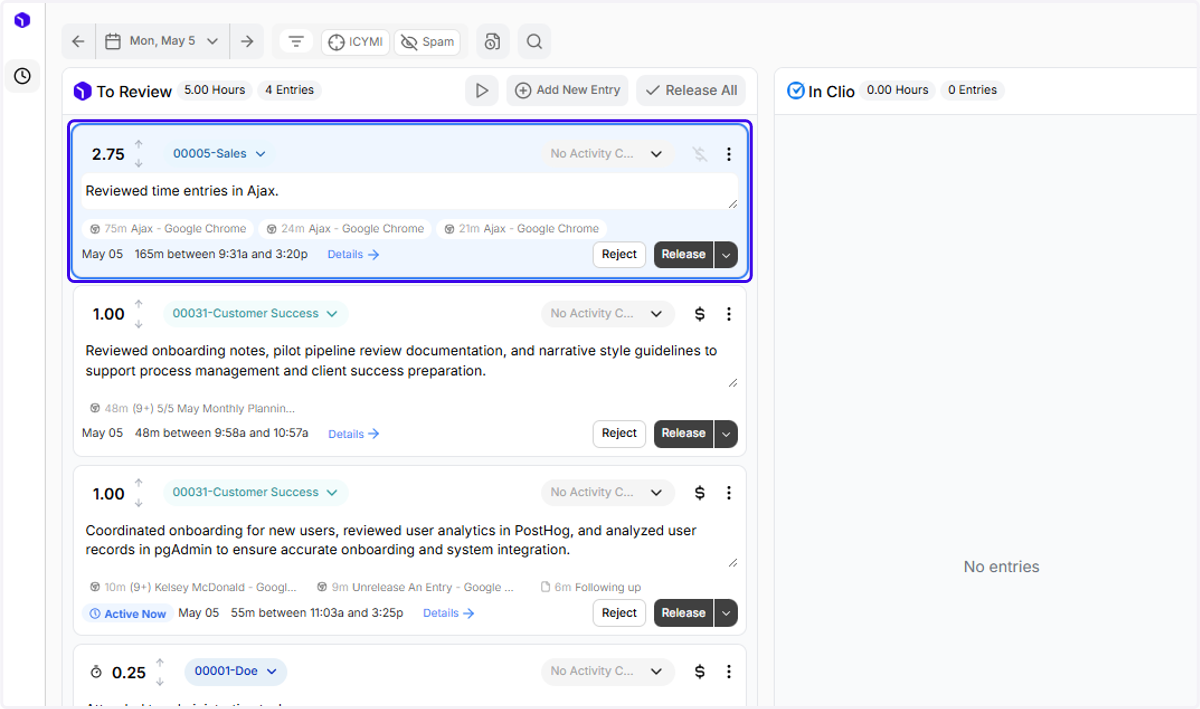The image size is (1200, 709).
Task: Click the 10m Kelsey McDonald chip
Action: pyautogui.click(x=193, y=587)
